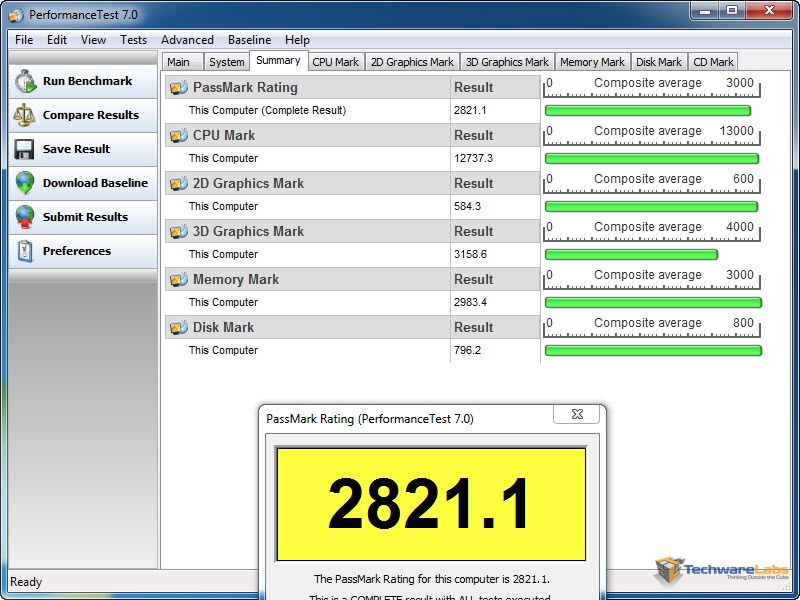Start the test with Run Benchmark
The image size is (800, 600).
coord(83,82)
